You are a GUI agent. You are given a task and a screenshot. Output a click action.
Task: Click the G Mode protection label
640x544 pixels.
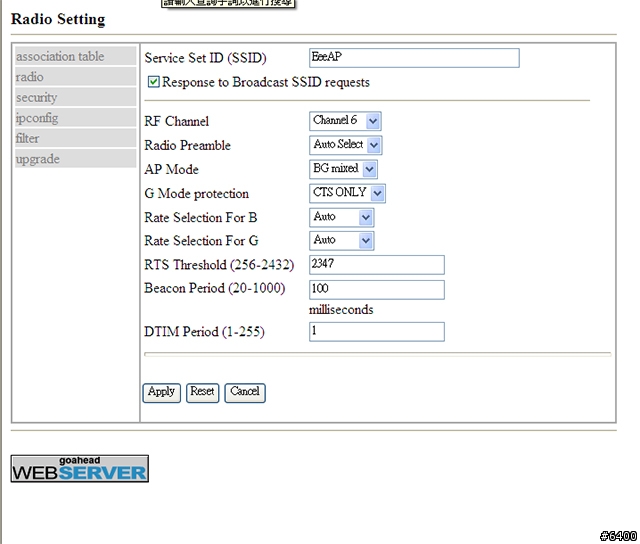click(x=196, y=193)
